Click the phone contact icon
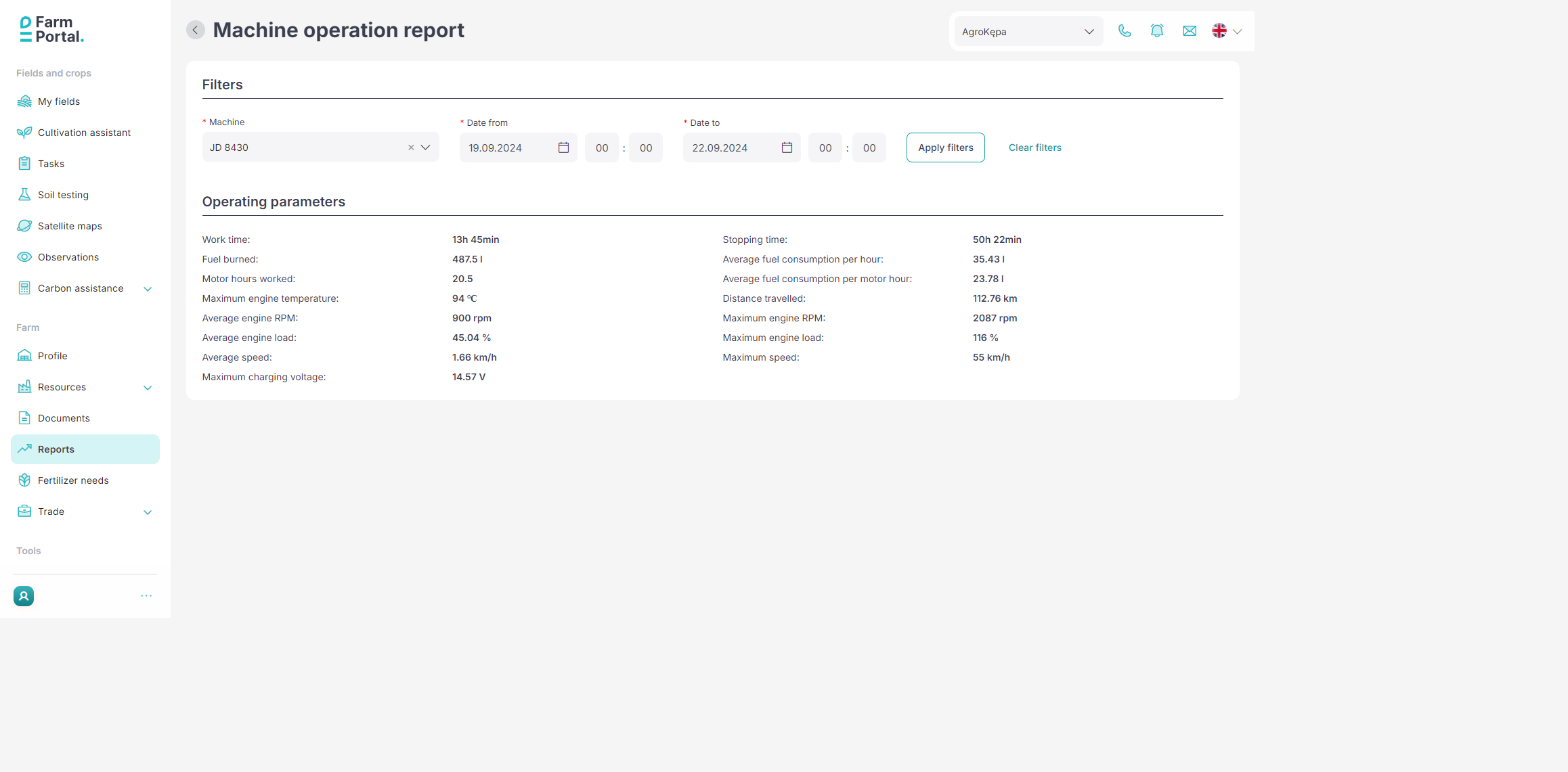 pyautogui.click(x=1125, y=31)
